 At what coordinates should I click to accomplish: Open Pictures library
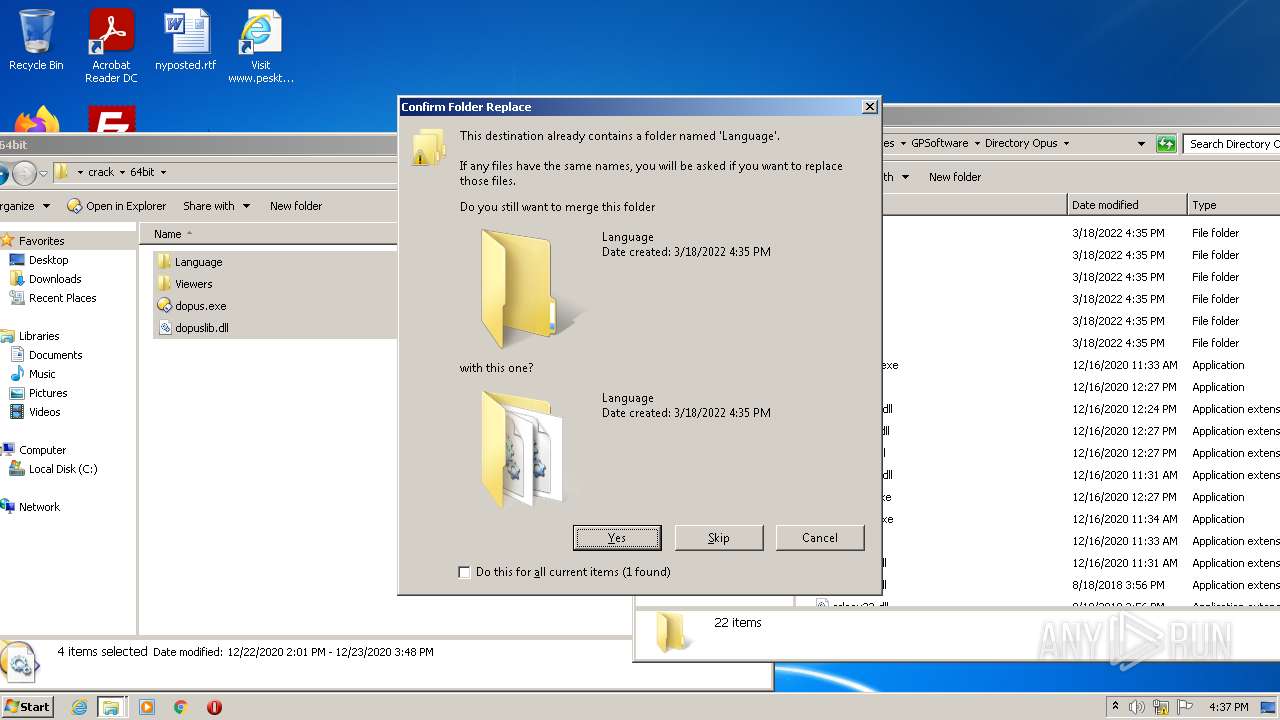[48, 393]
